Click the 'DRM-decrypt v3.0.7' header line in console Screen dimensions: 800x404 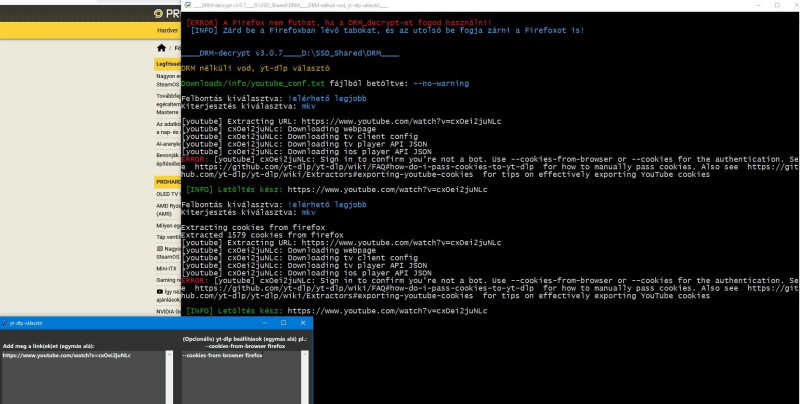point(290,53)
